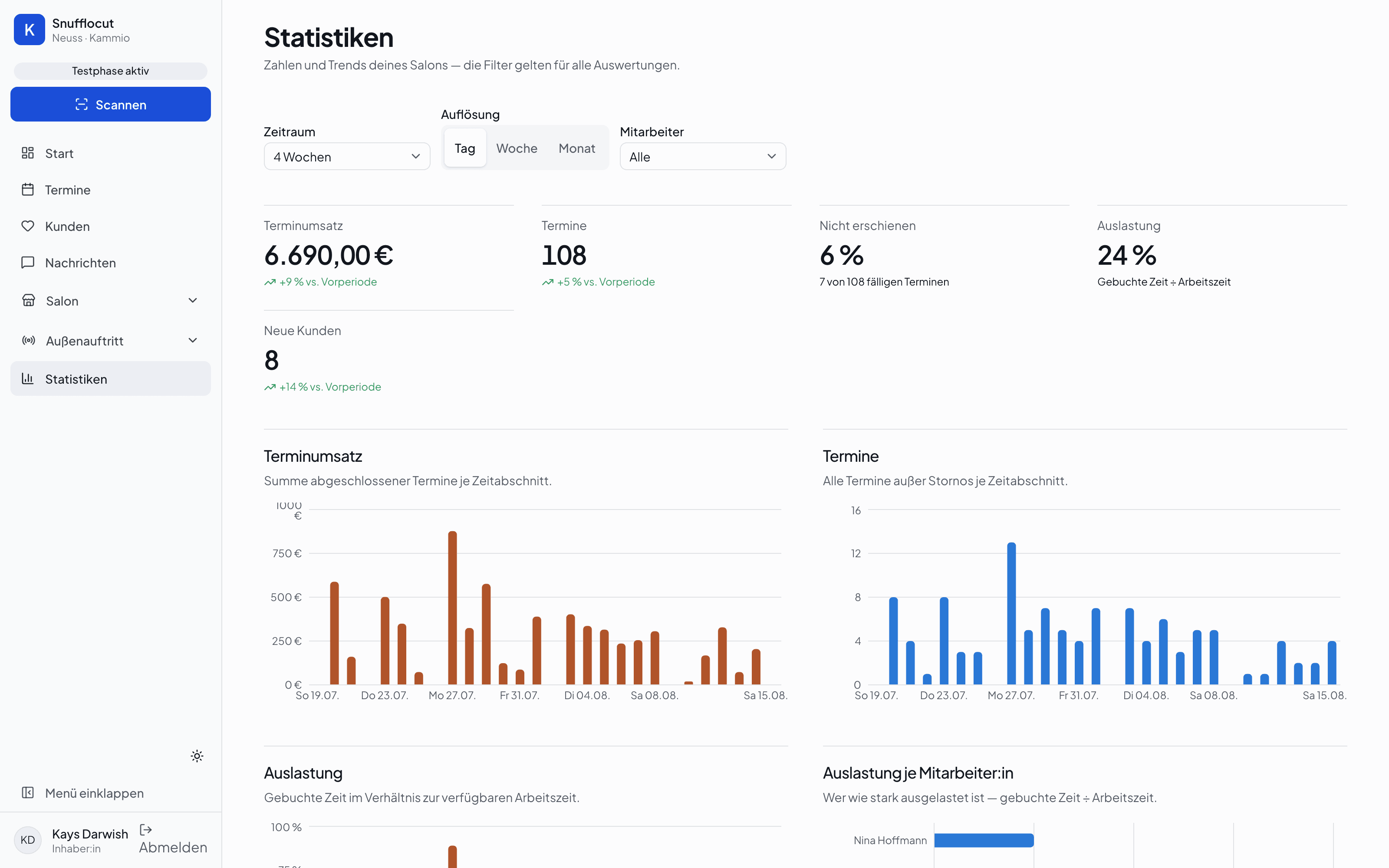Screen dimensions: 1389x868
Task: Click the Auslastung chart title
Action: coord(303,773)
